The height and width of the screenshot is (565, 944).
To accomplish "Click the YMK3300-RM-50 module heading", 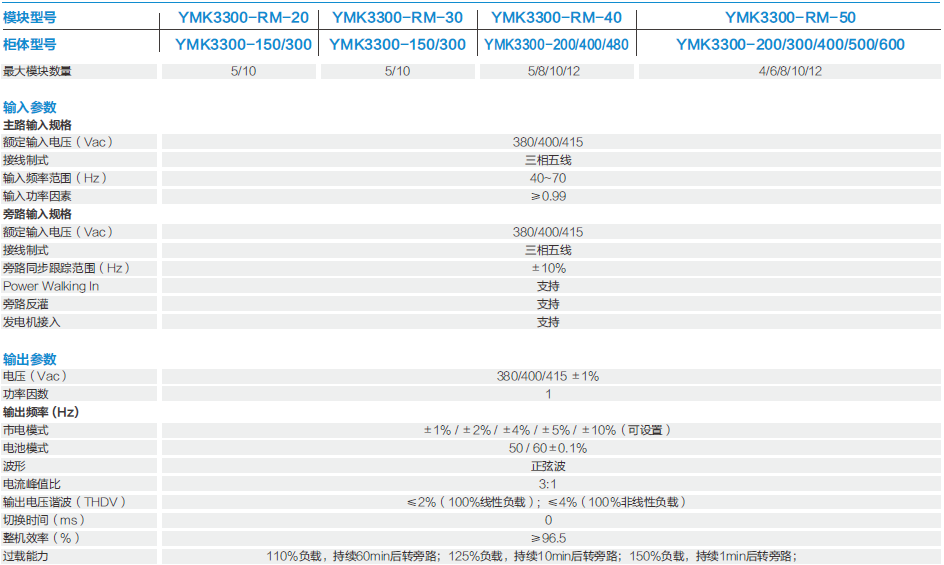I will [790, 17].
